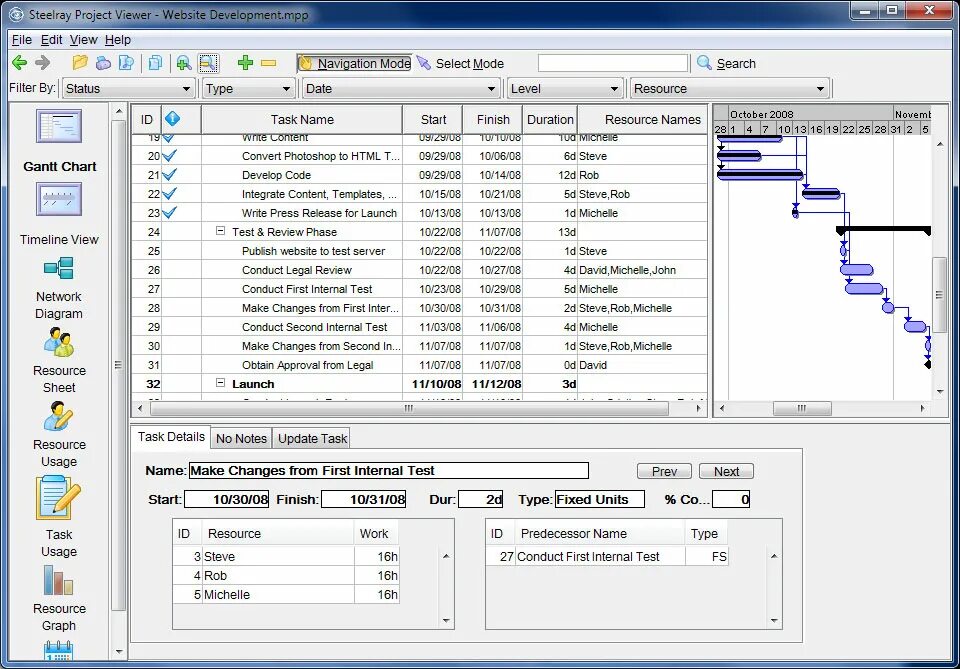Open the Date filter dropdown

pyautogui.click(x=401, y=89)
